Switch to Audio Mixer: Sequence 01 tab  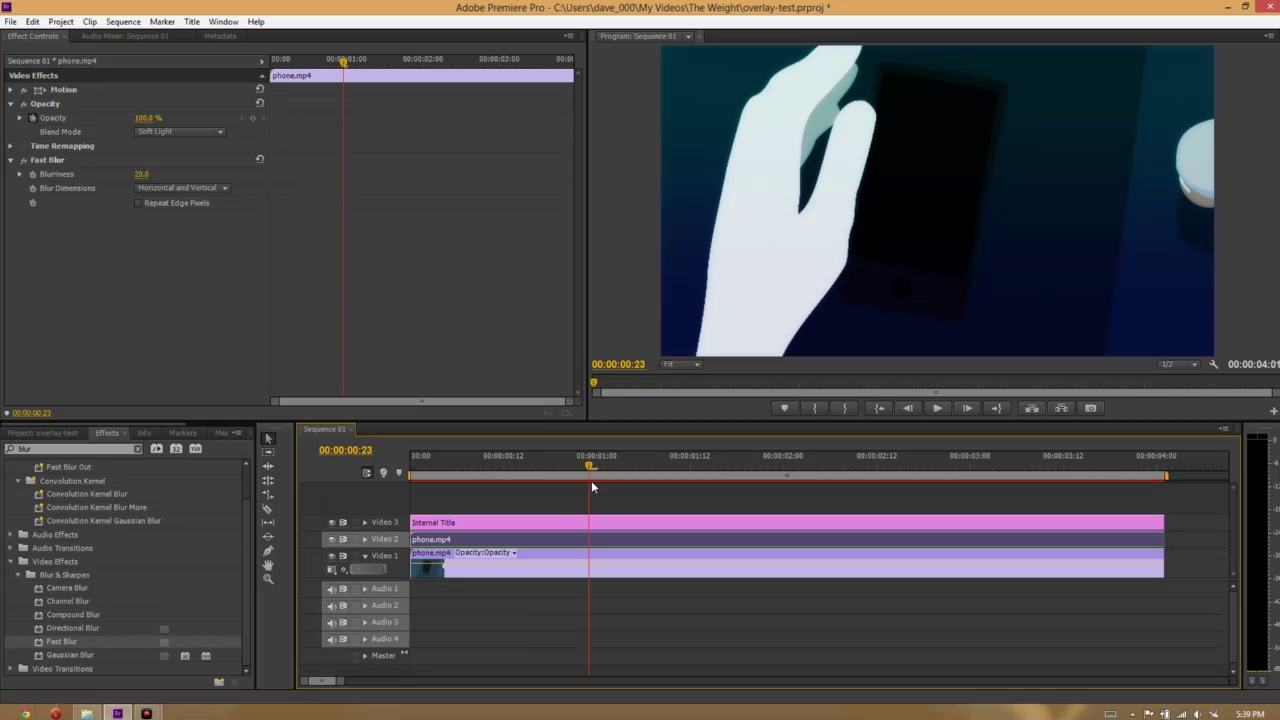(x=125, y=36)
